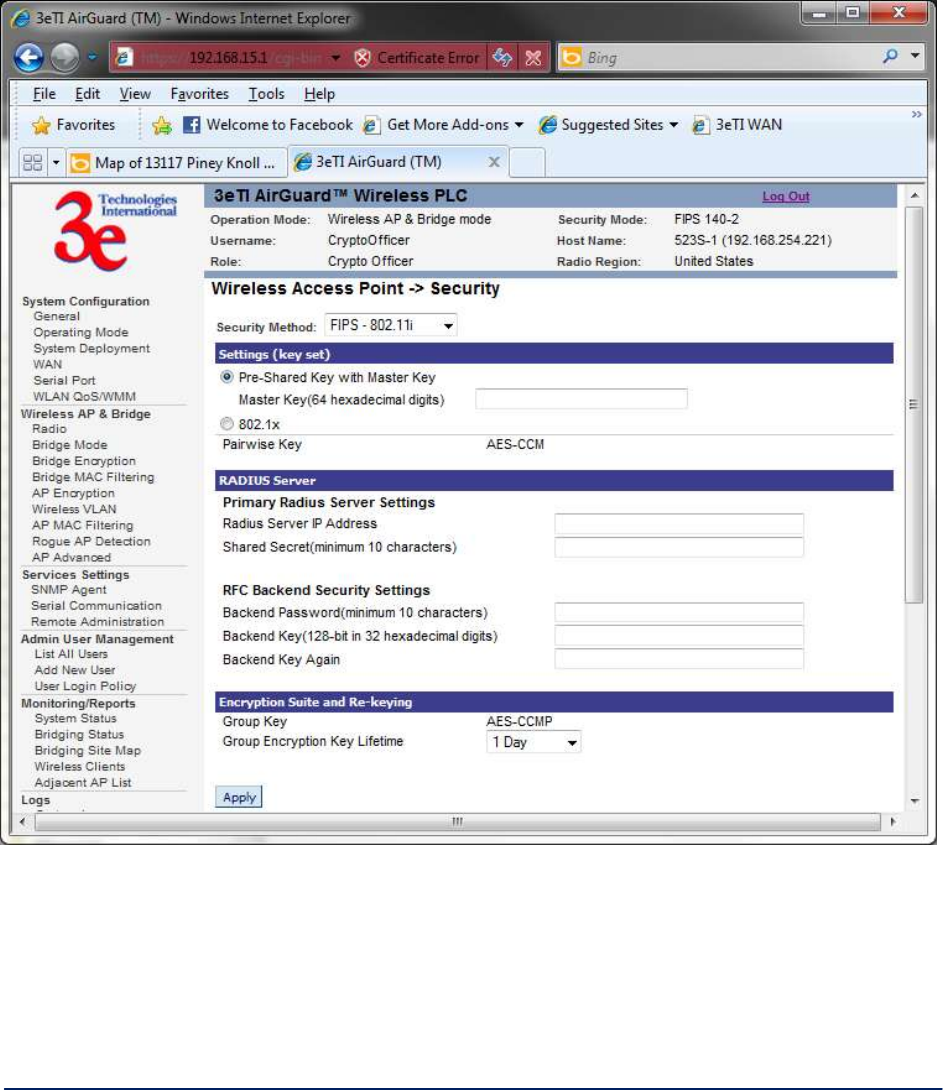Open General under System Configuration

point(56,316)
